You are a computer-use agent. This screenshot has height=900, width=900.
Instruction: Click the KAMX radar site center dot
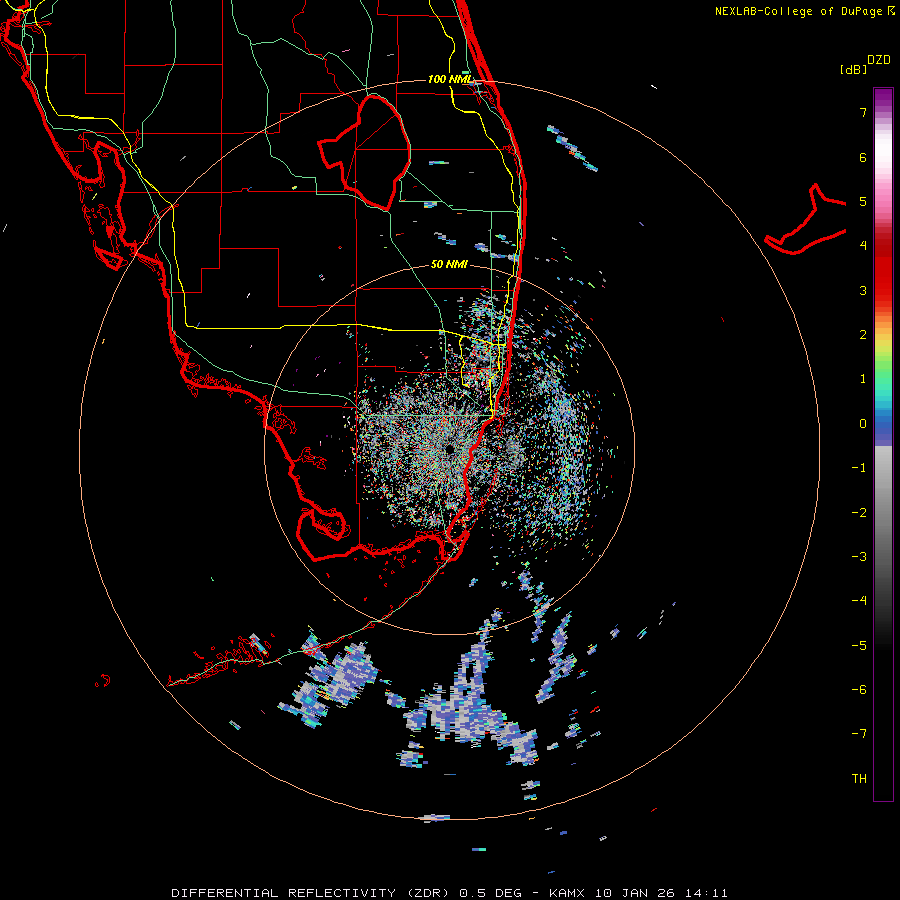pos(449,449)
